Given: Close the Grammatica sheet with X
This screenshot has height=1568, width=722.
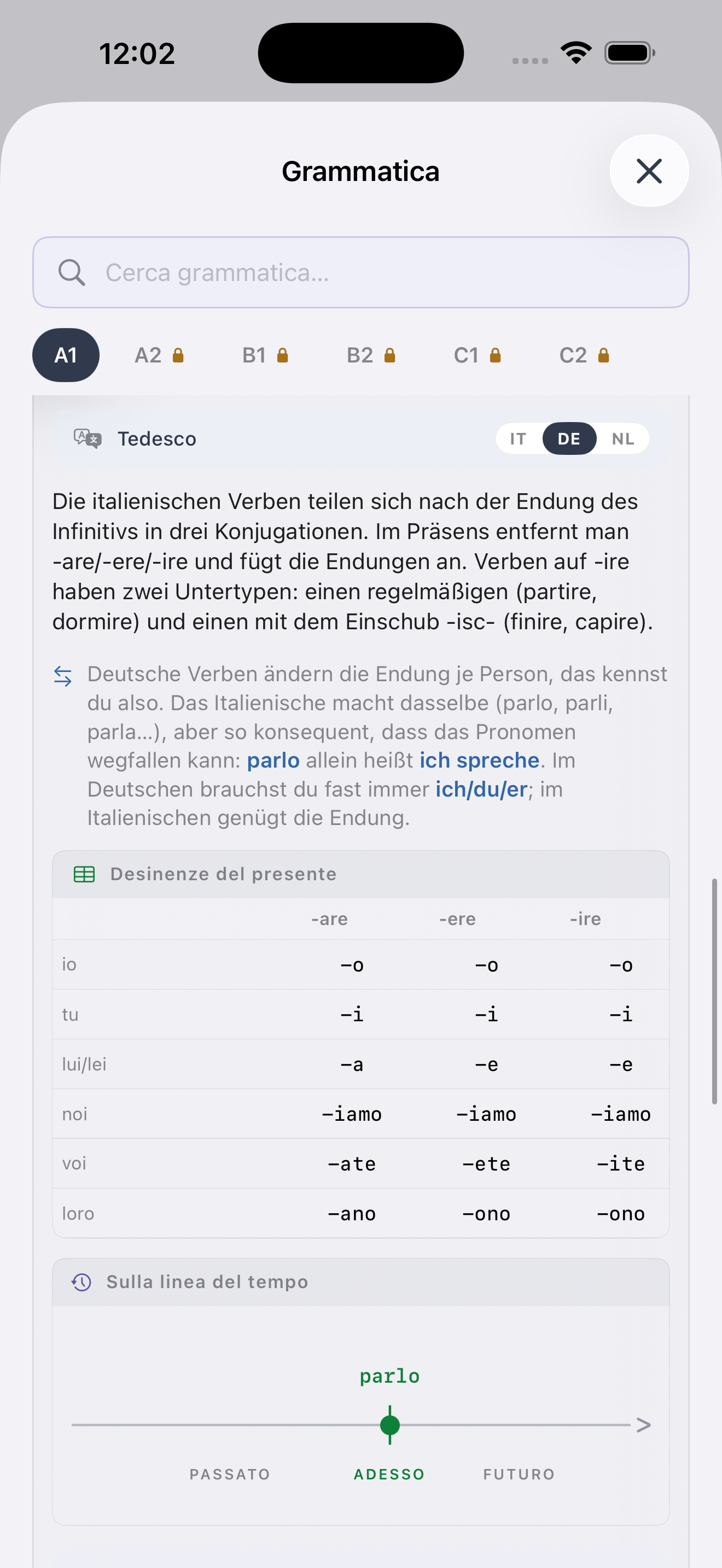Looking at the screenshot, I should click(649, 171).
